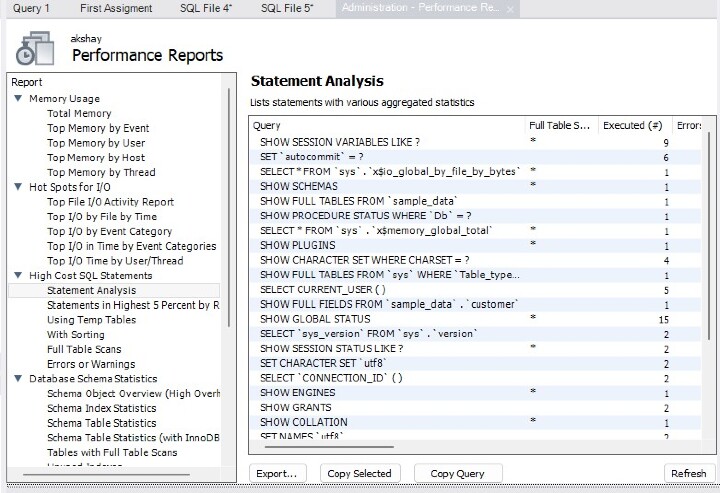Collapse the Memory Usage section
This screenshot has height=493, width=720.
point(18,99)
